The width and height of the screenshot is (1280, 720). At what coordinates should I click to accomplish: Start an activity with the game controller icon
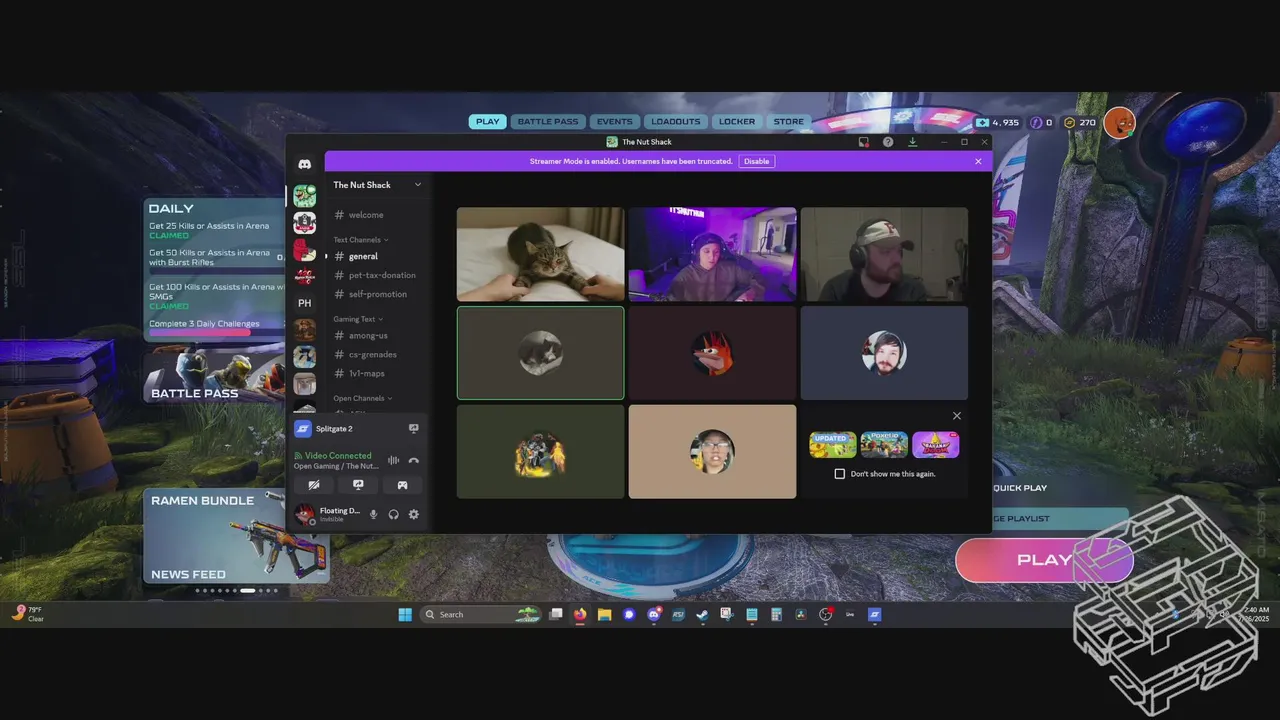pyautogui.click(x=402, y=485)
